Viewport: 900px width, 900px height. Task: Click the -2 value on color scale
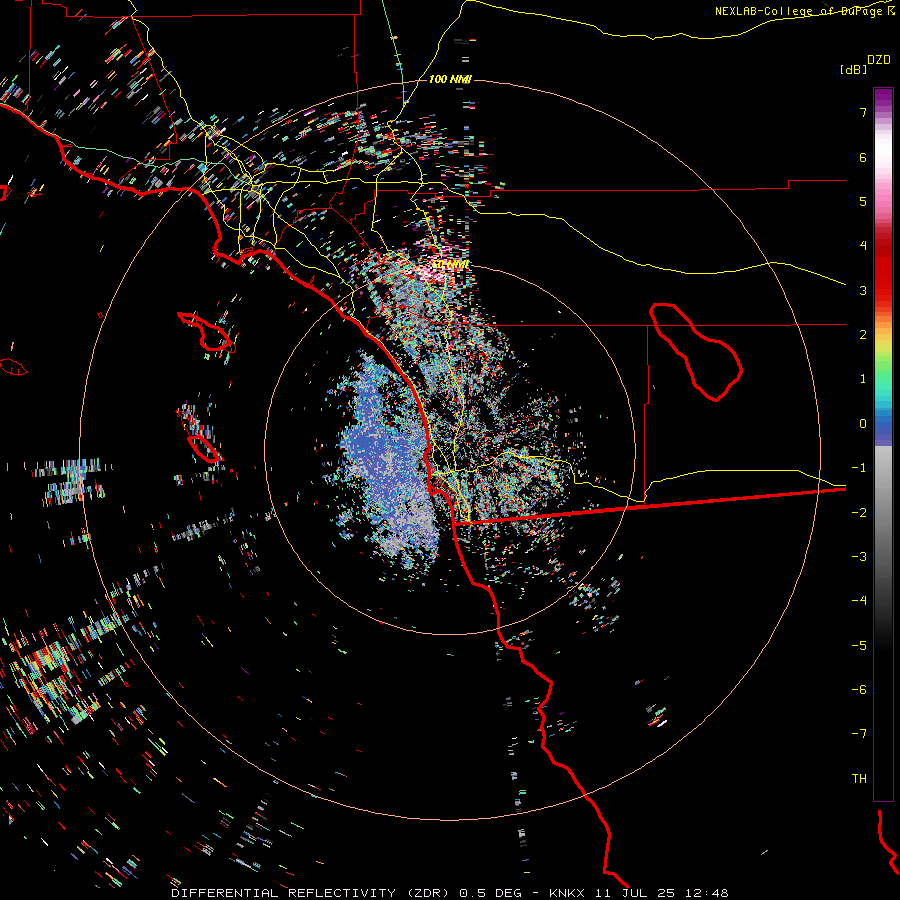click(x=859, y=513)
